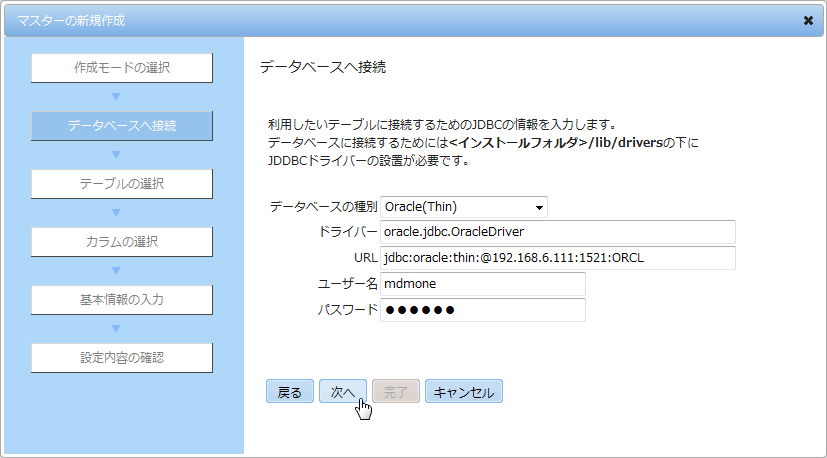
Task: Proceed with the 次へ button
Action: coord(343,392)
